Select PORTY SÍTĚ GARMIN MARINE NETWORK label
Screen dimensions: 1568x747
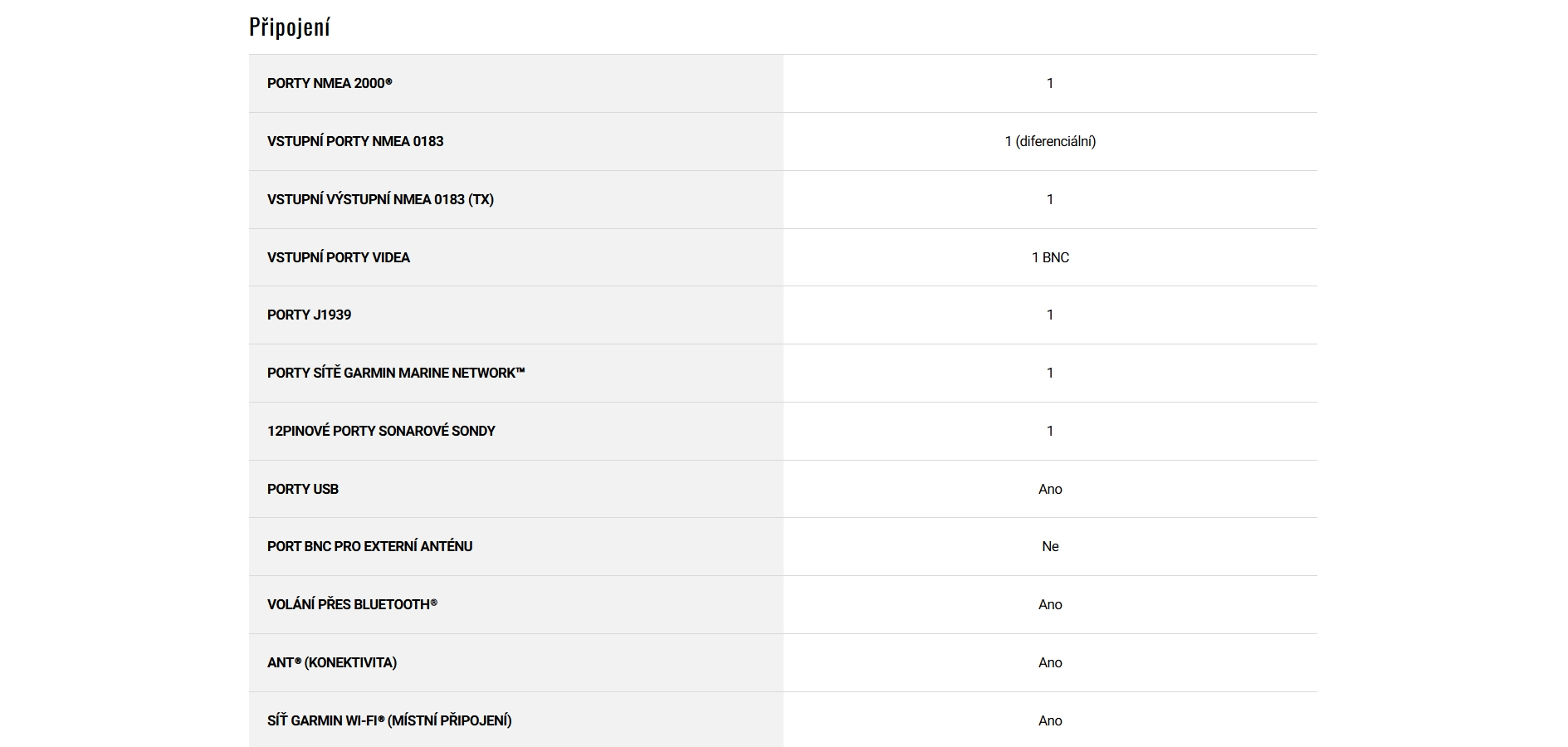pyautogui.click(x=396, y=373)
